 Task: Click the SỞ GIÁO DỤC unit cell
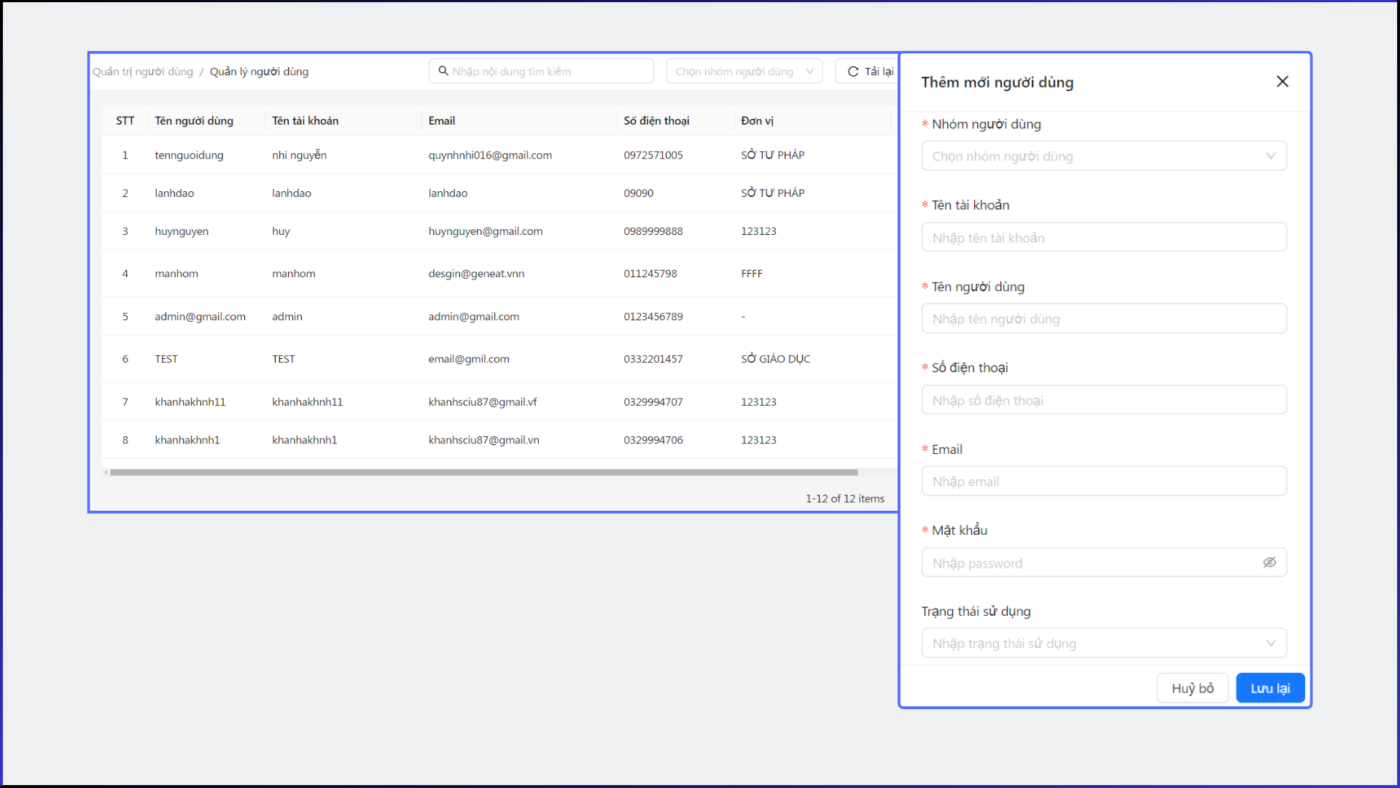pos(776,359)
